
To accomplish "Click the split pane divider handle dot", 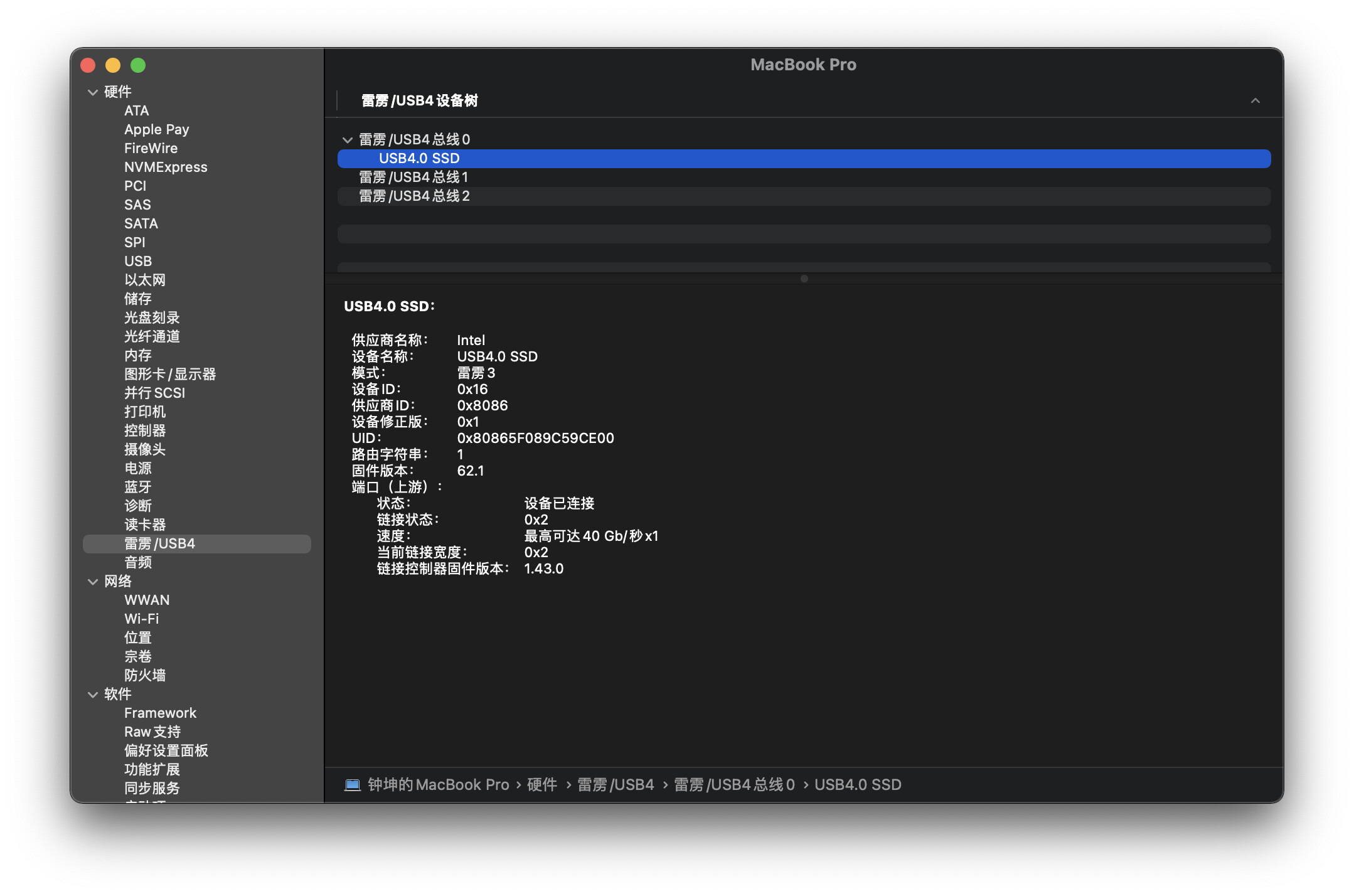I will (x=804, y=279).
